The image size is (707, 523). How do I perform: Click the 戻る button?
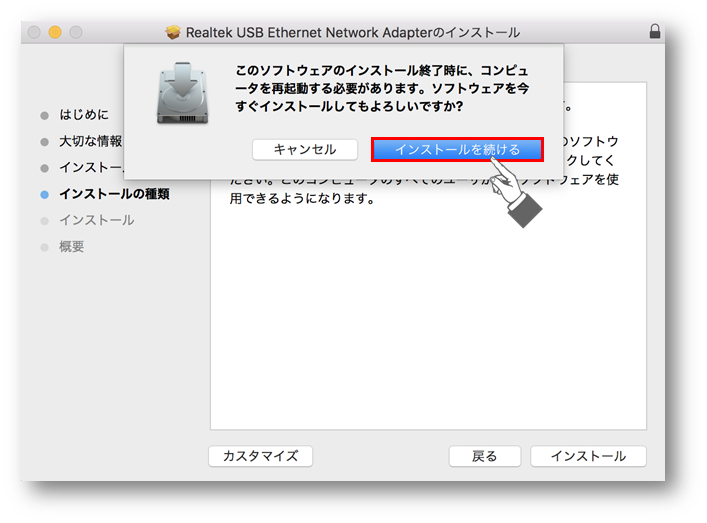(485, 456)
